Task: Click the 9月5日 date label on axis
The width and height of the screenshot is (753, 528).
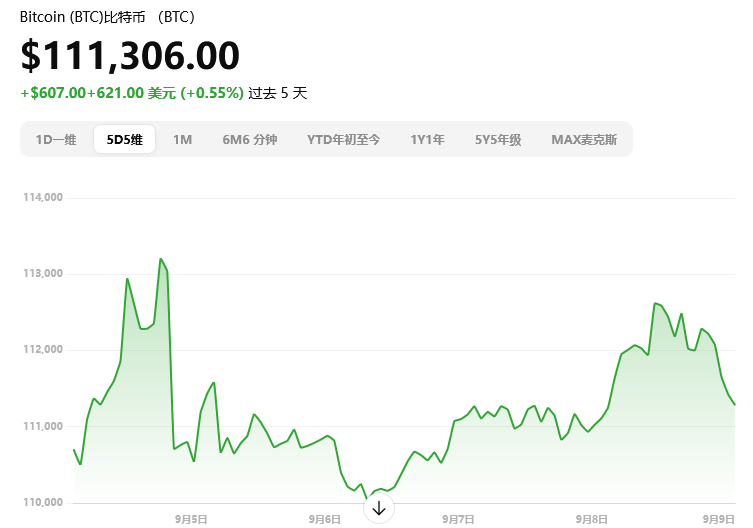Action: coord(190,519)
